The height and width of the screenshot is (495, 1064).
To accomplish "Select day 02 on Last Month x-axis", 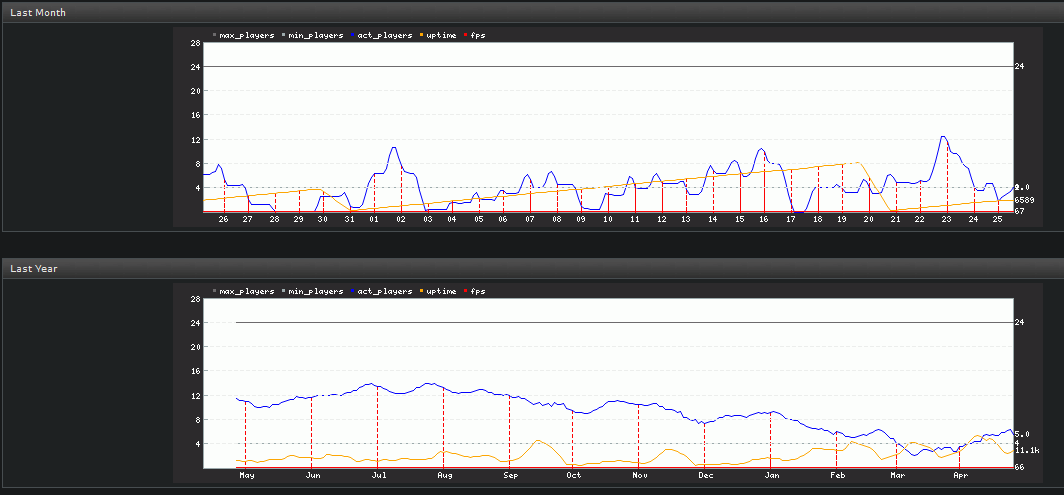I will [400, 219].
